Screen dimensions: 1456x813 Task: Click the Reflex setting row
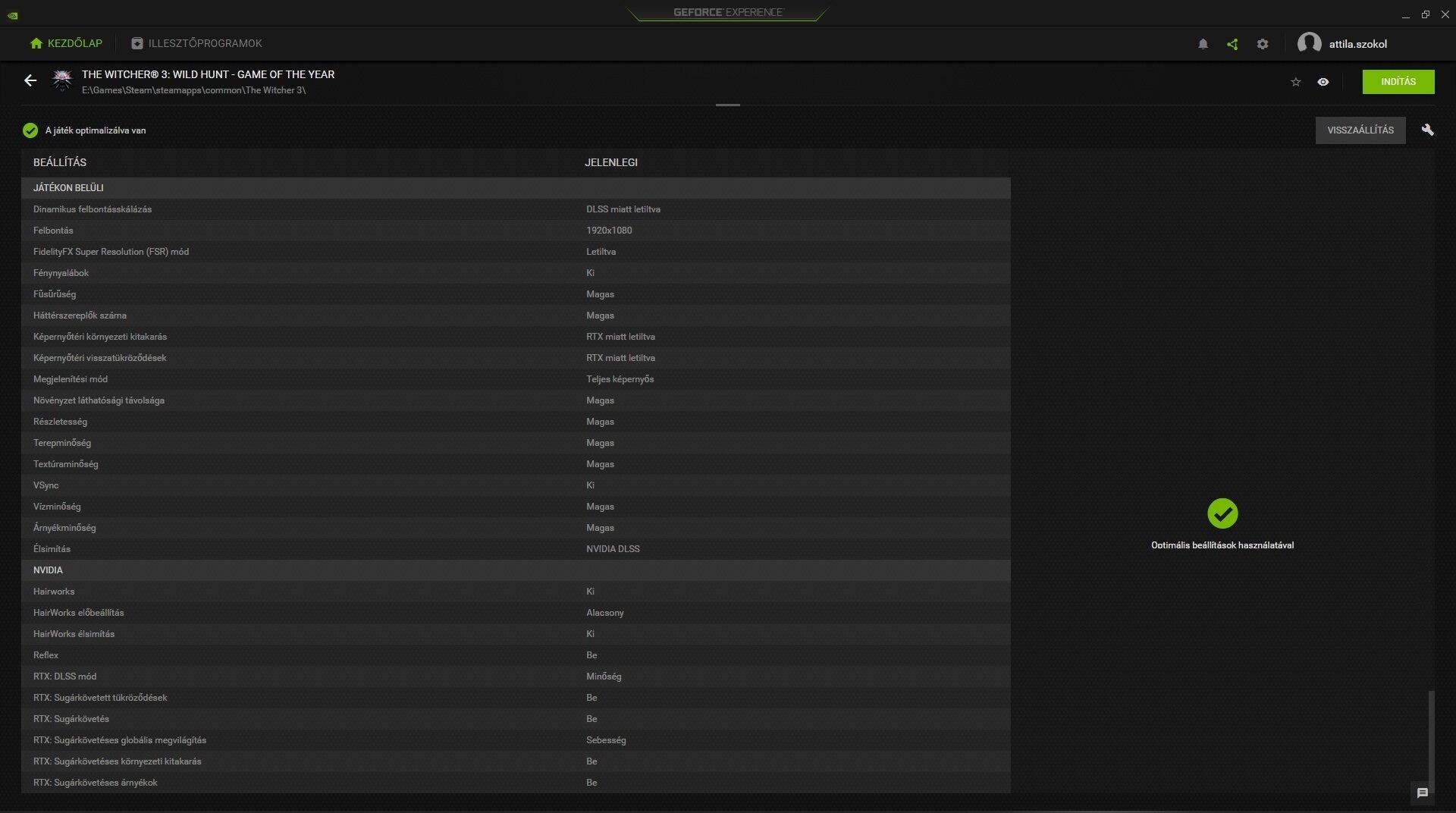[516, 655]
